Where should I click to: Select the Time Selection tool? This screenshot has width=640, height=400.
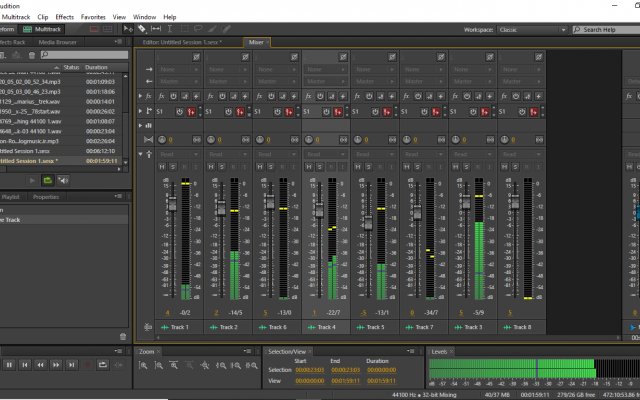(170, 29)
